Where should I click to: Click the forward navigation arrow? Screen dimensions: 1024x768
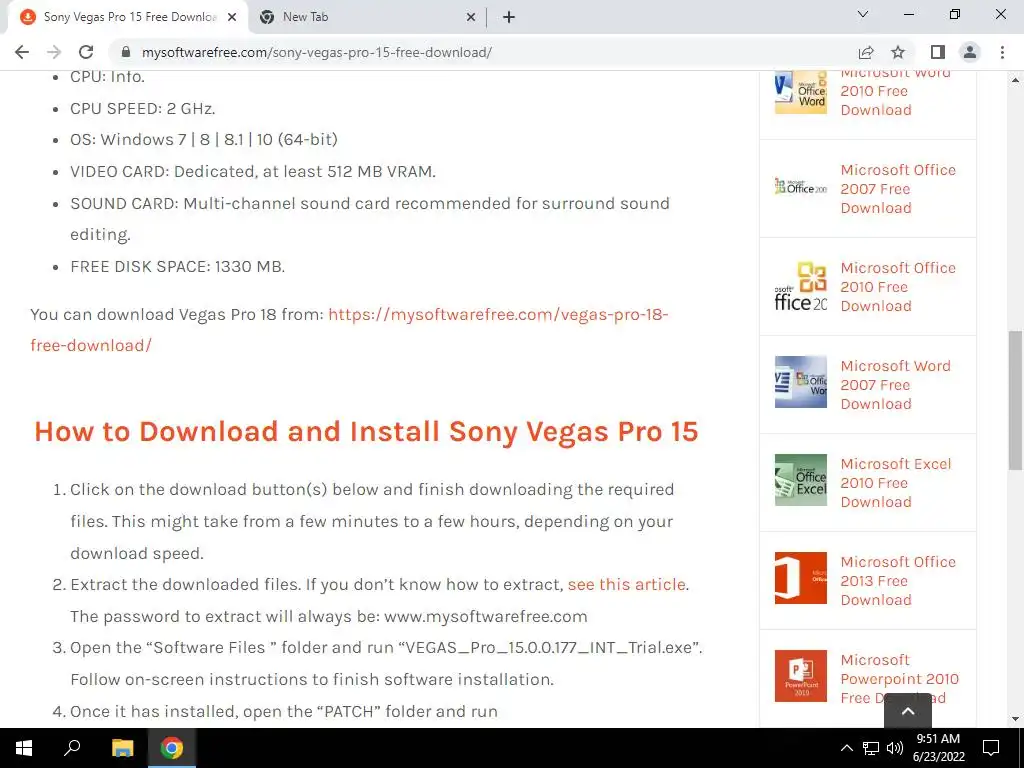point(54,52)
